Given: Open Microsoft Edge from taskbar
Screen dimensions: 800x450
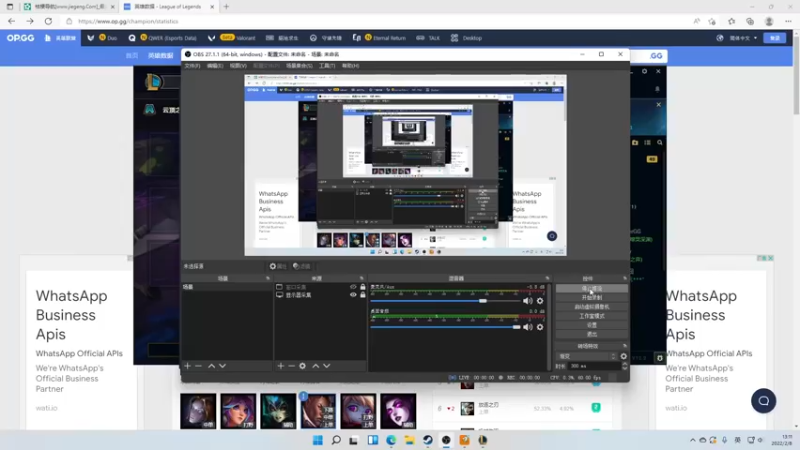Looking at the screenshot, I should tap(391, 440).
